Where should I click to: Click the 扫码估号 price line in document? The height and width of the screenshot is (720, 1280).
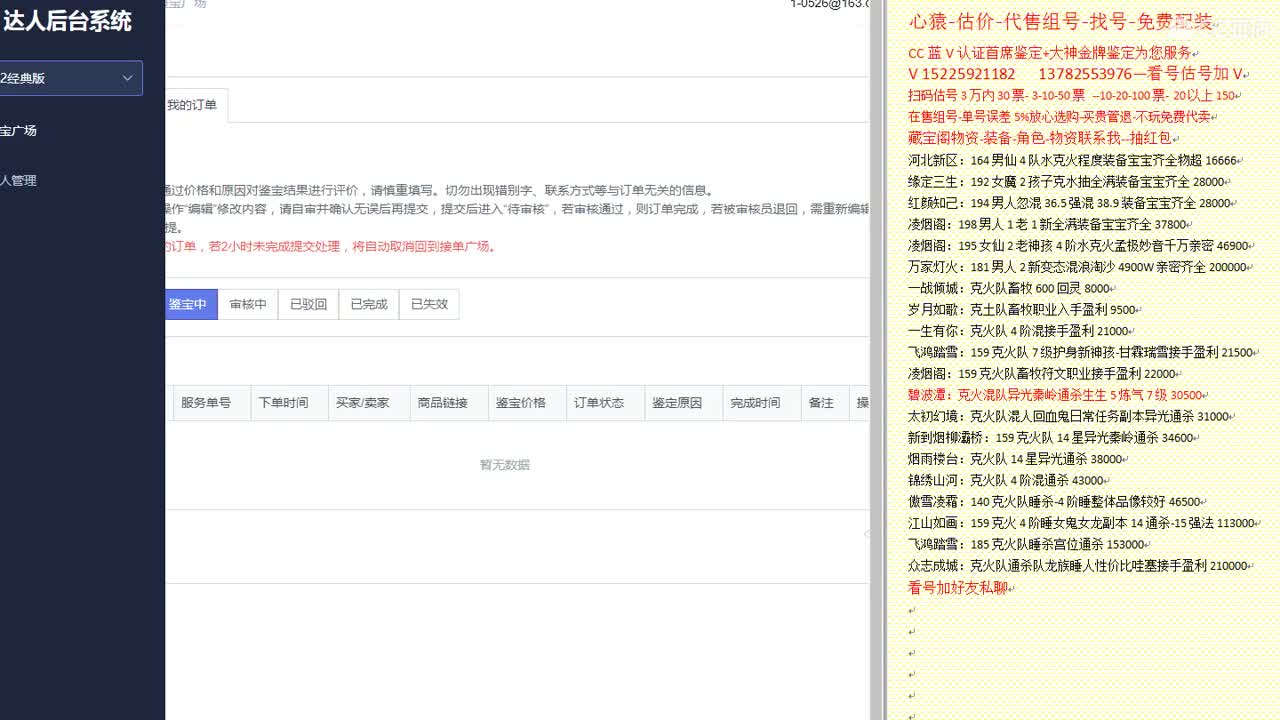[1071, 96]
